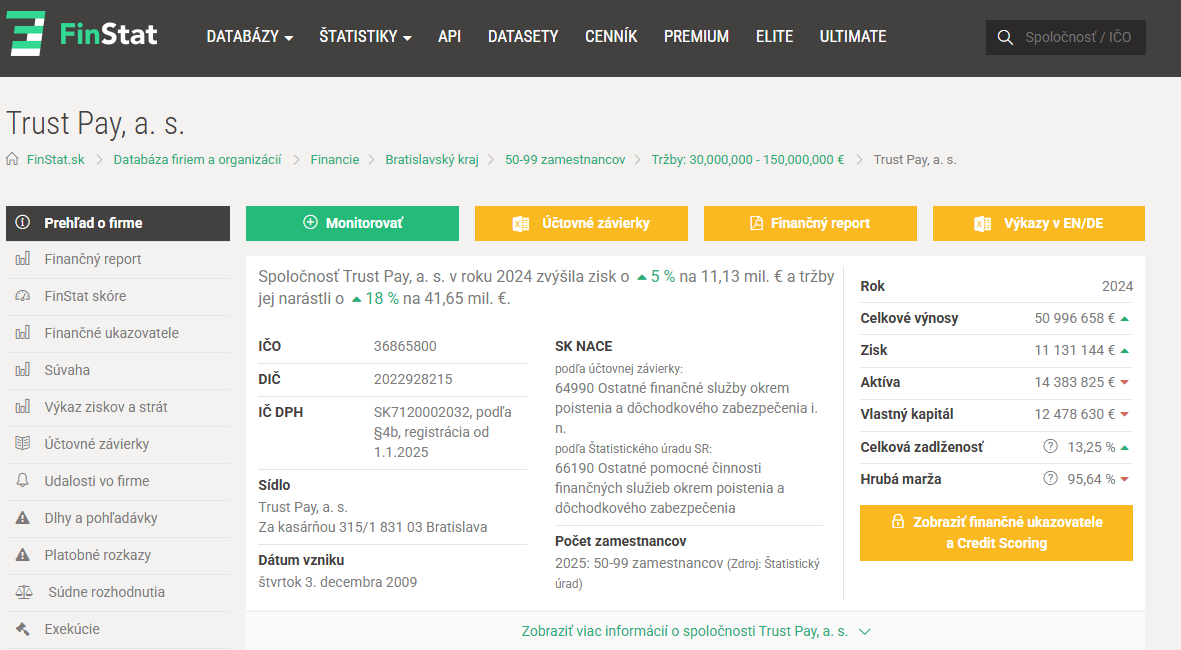1181x650 pixels.
Task: Select Prehľad o firme in sidebar
Action: (x=117, y=223)
